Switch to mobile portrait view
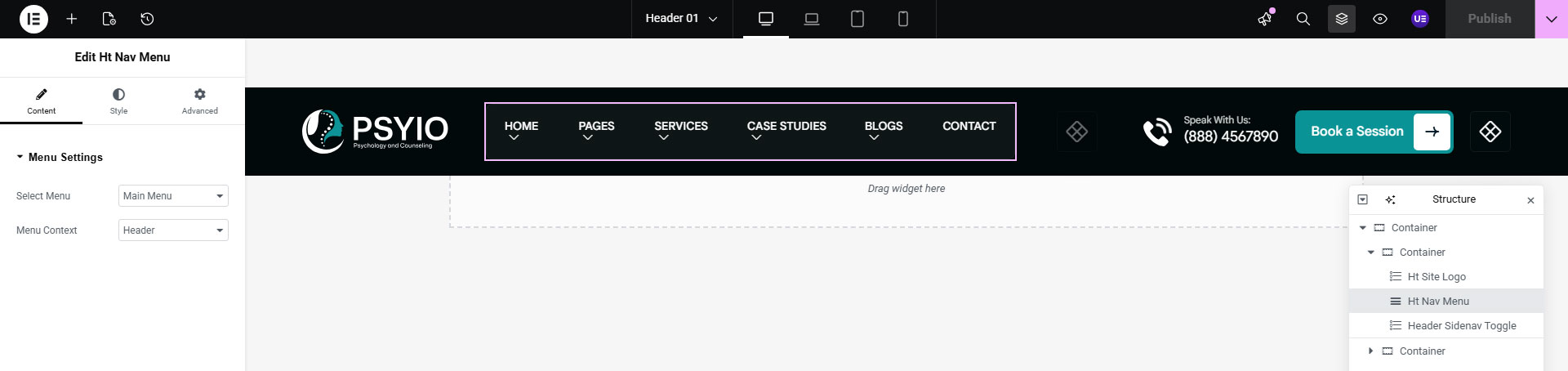 point(903,19)
